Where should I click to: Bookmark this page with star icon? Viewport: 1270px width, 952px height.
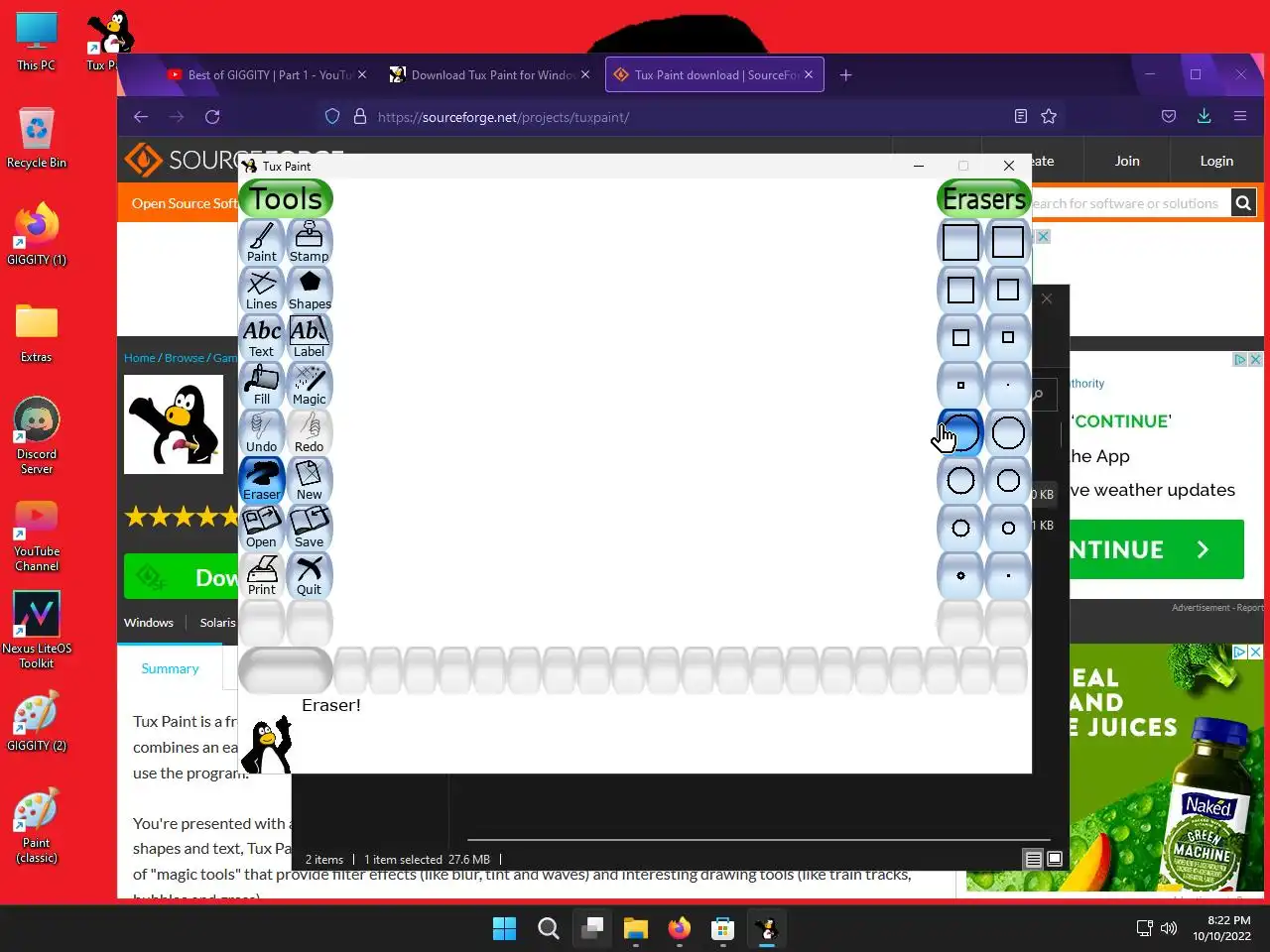[1049, 117]
